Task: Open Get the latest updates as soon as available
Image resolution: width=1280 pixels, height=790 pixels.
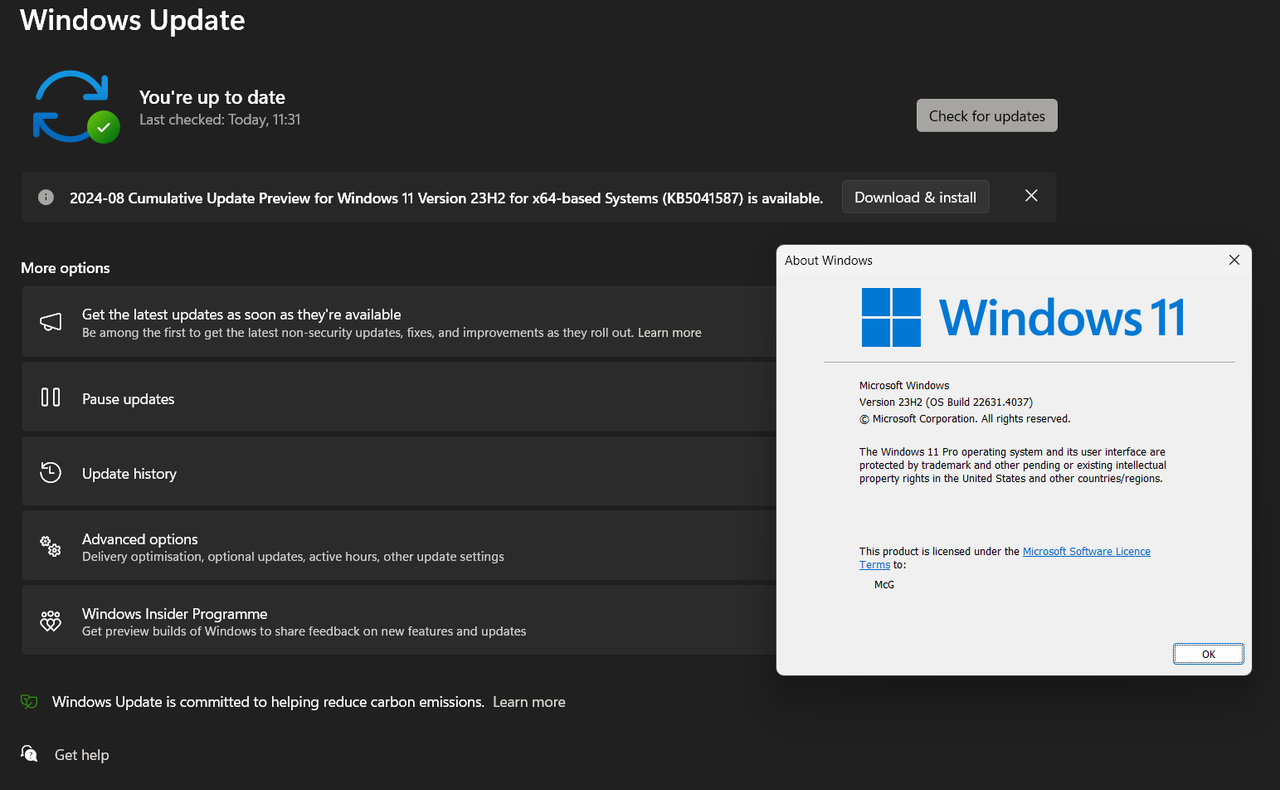Action: pyautogui.click(x=398, y=322)
